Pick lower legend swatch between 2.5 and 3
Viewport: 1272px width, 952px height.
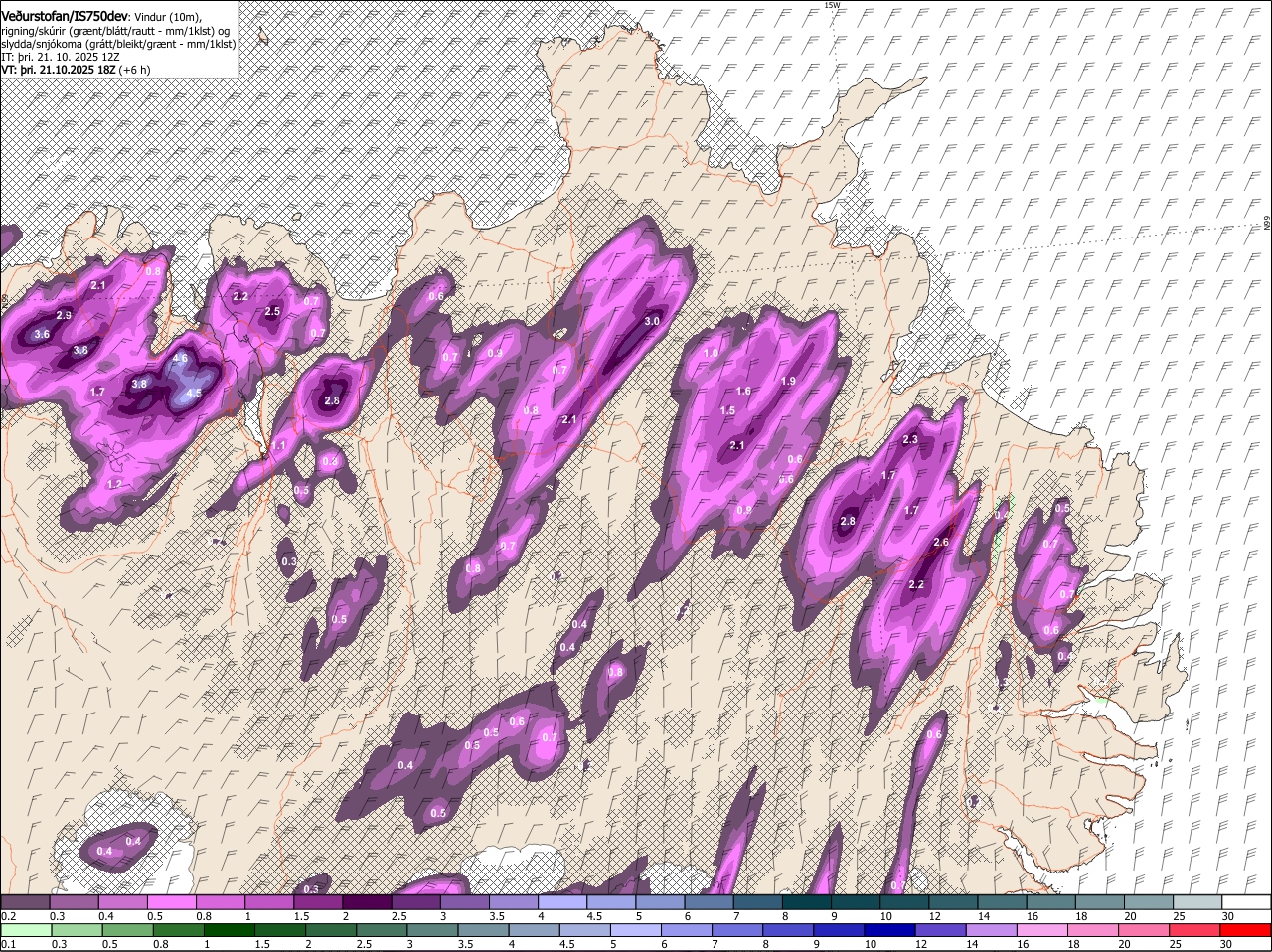(381, 930)
